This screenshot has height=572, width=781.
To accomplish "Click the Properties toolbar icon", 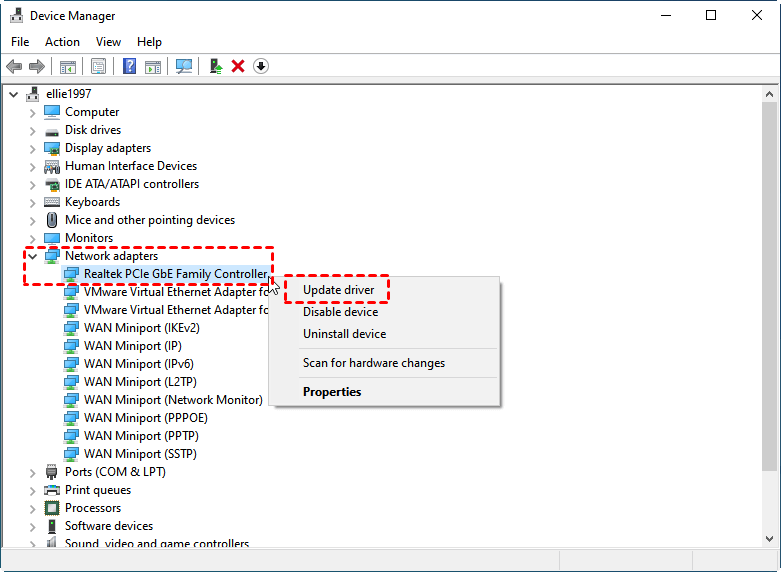I will [99, 66].
